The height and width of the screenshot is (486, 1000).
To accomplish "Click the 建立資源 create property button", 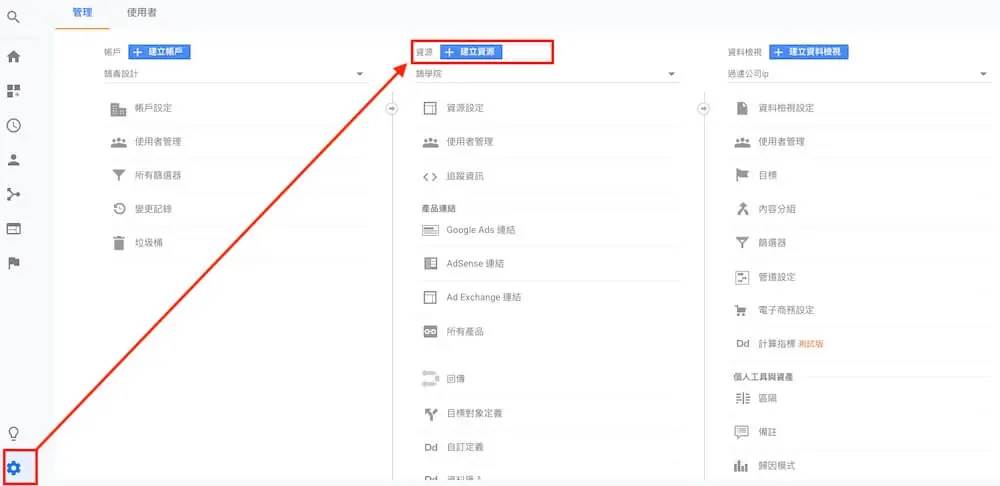I will [471, 52].
